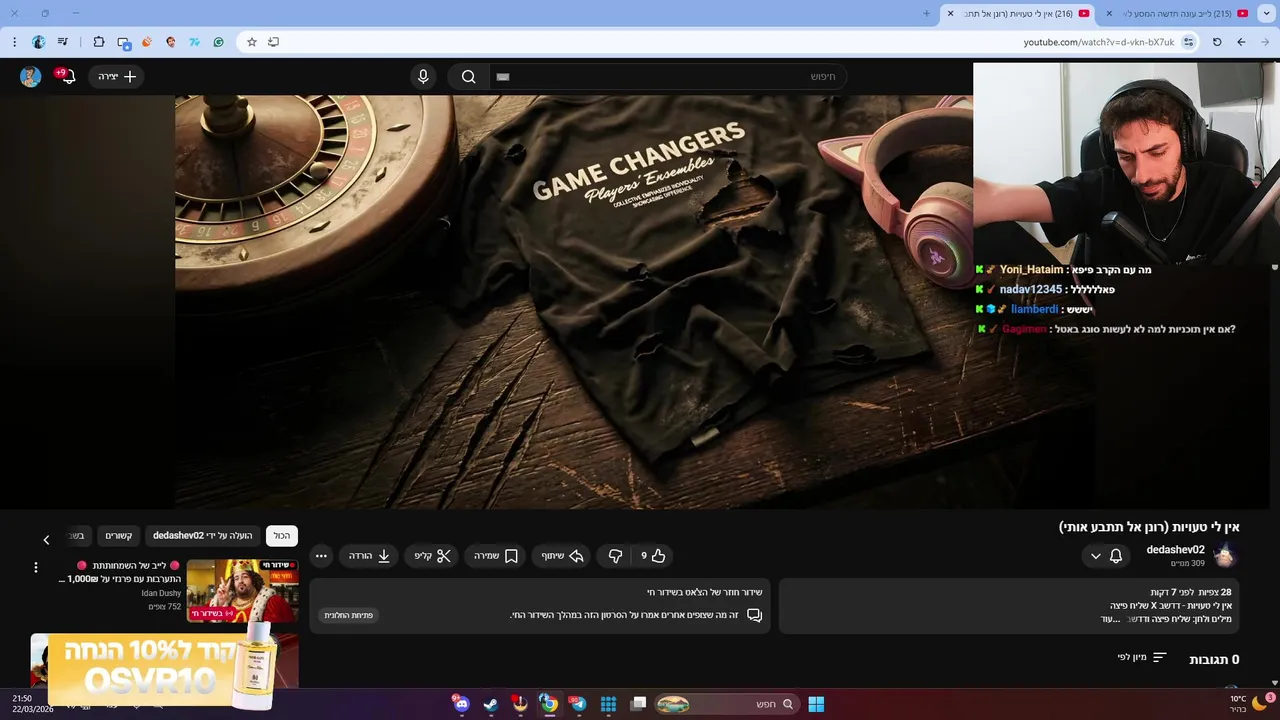The image size is (1280, 720).
Task: Open a new browser tab
Action: pyautogui.click(x=926, y=13)
